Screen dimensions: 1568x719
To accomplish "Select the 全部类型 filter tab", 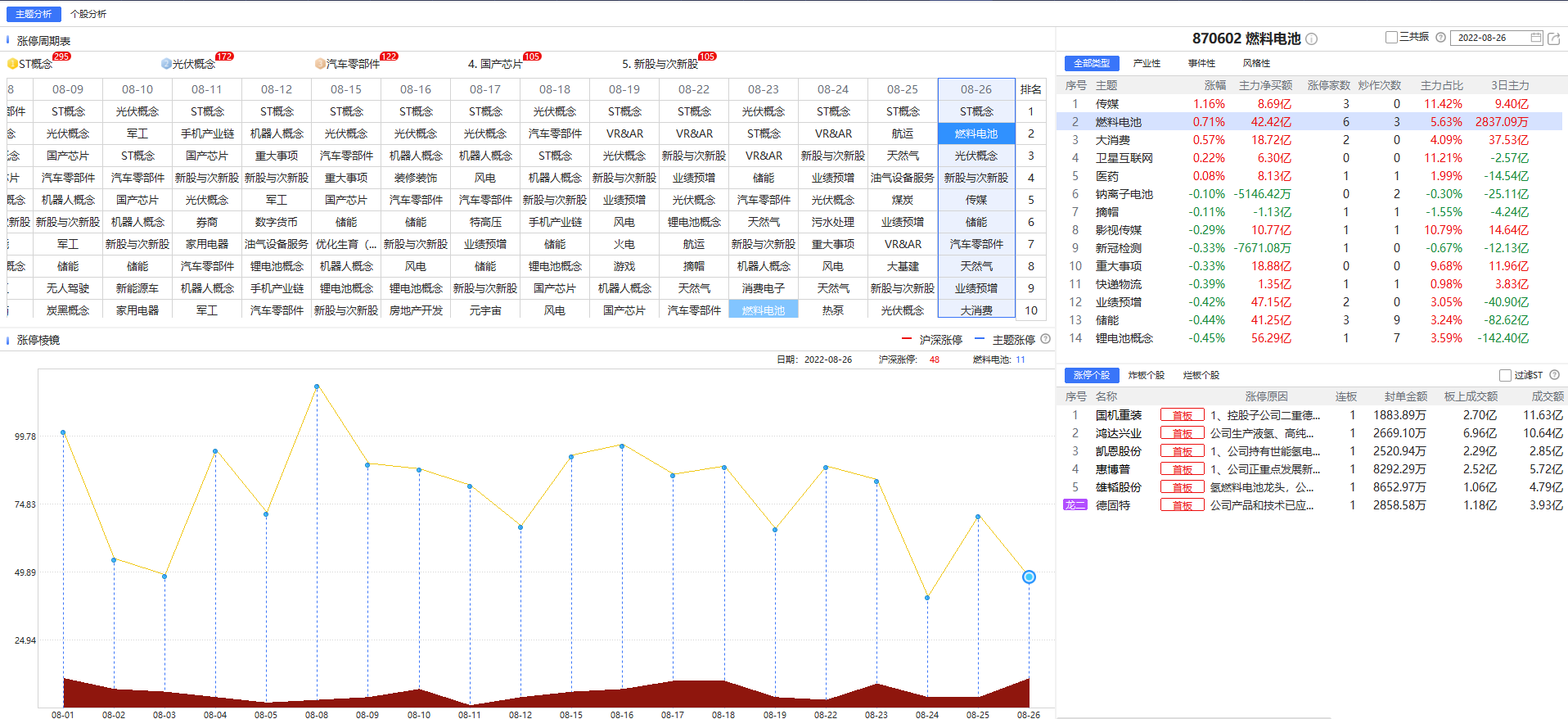I will point(1092,63).
